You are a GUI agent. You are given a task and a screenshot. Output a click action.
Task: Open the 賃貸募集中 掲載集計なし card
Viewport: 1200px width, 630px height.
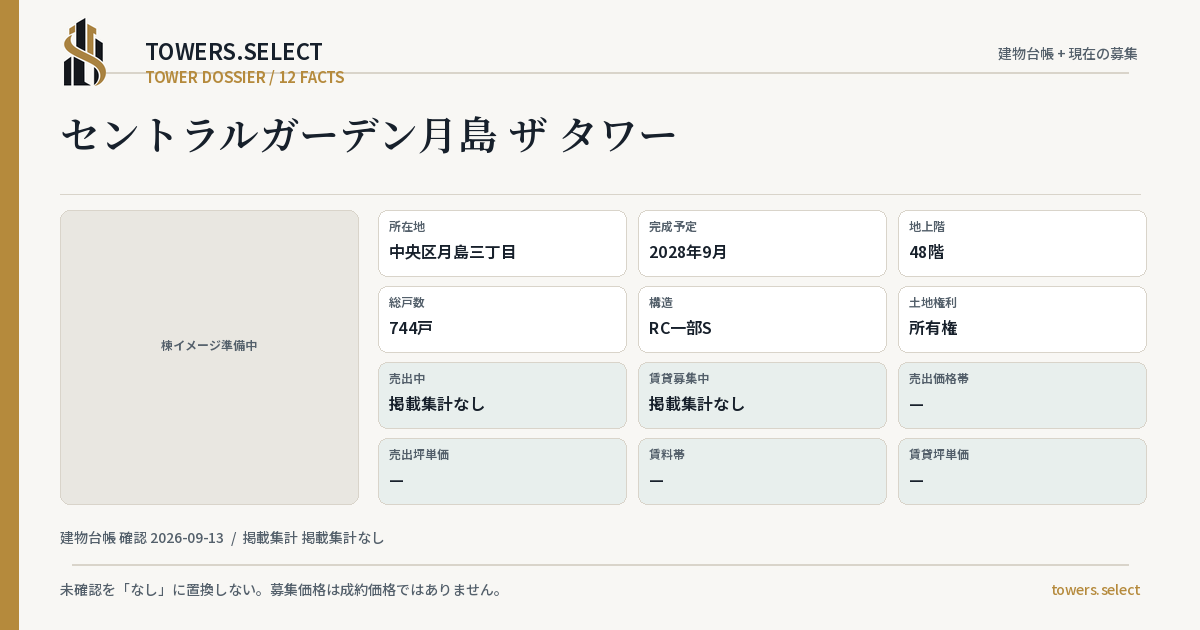pos(762,395)
